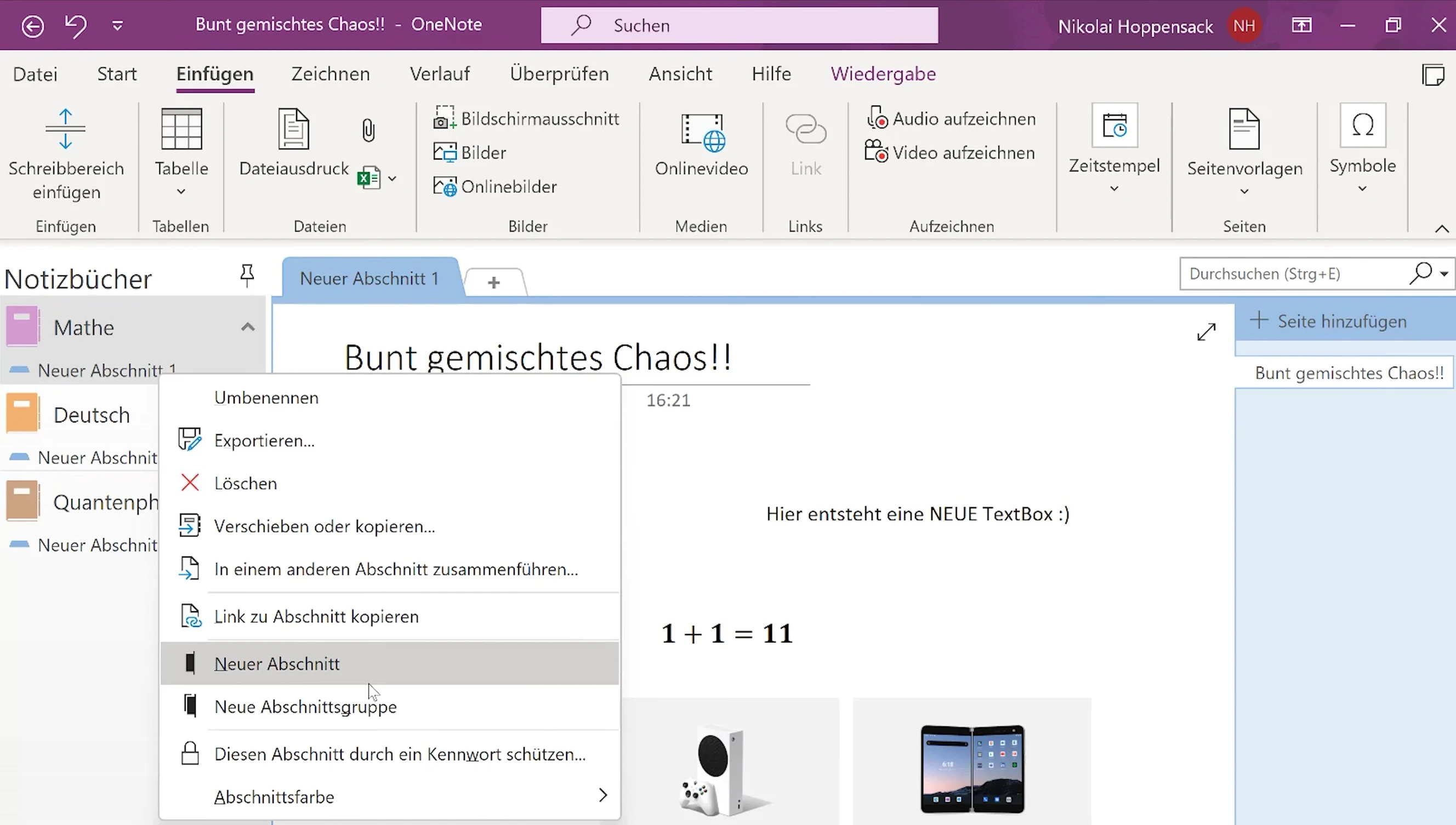Click the Neuer Abschnitt 1 section tab
The width and height of the screenshot is (1456, 825).
point(369,277)
